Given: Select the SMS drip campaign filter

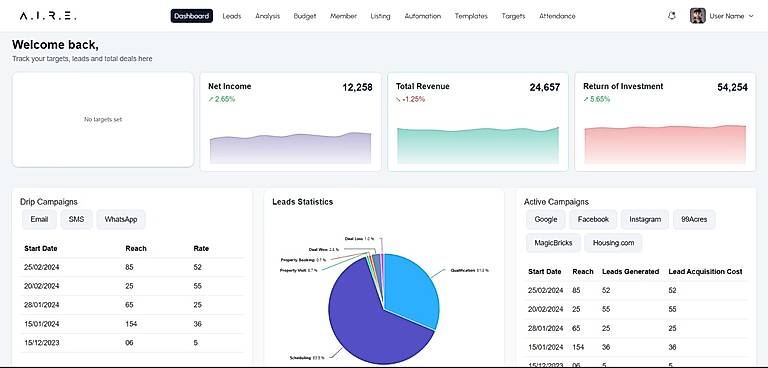Looking at the screenshot, I should 76,220.
